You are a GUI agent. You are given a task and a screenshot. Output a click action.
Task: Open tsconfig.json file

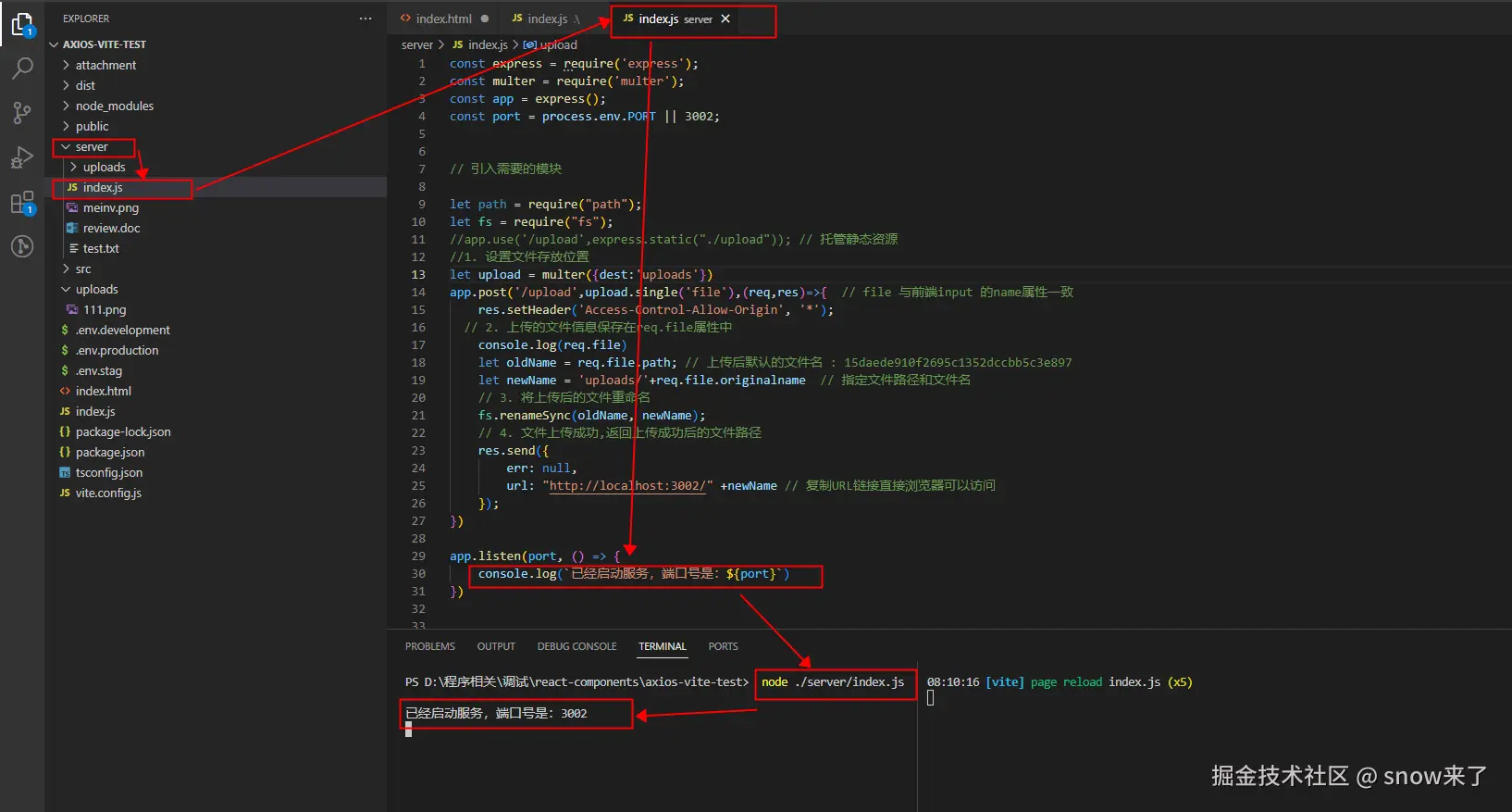216,472
